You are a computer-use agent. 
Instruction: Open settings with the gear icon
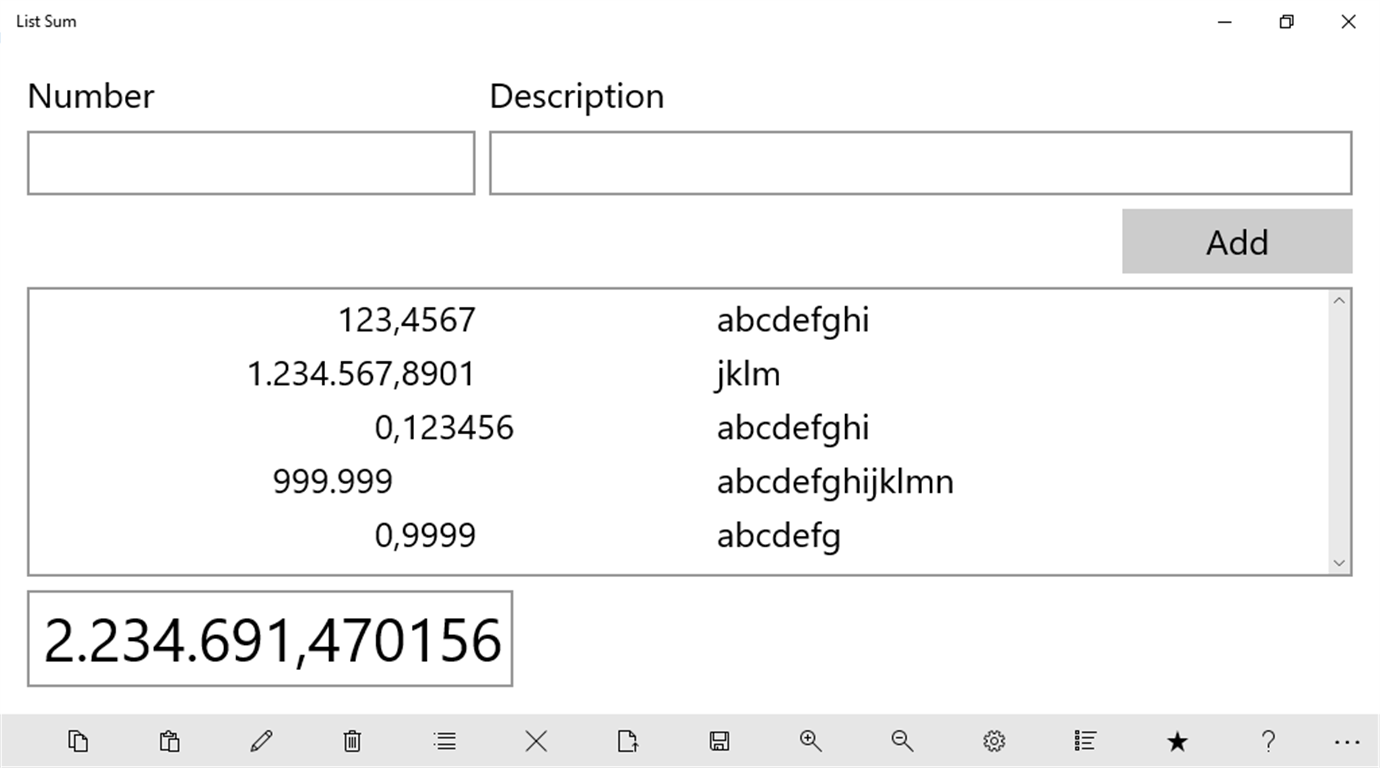993,741
